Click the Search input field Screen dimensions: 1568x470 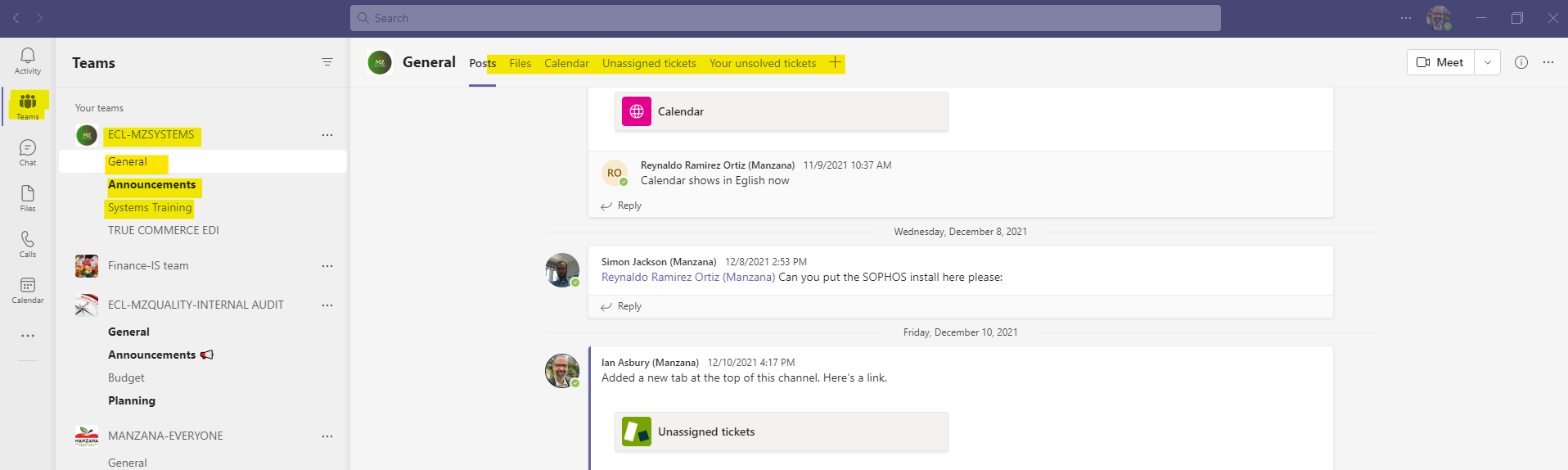(x=786, y=18)
